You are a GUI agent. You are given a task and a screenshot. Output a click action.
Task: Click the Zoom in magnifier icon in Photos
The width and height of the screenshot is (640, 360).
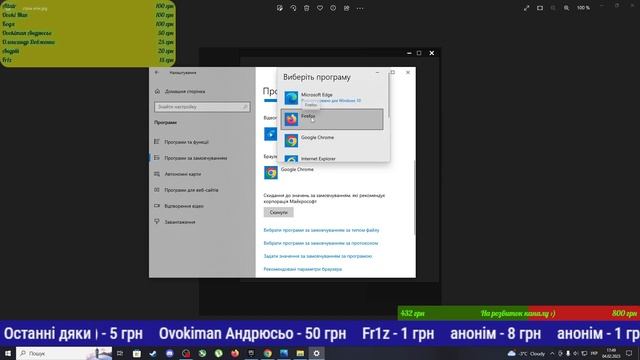point(567,8)
